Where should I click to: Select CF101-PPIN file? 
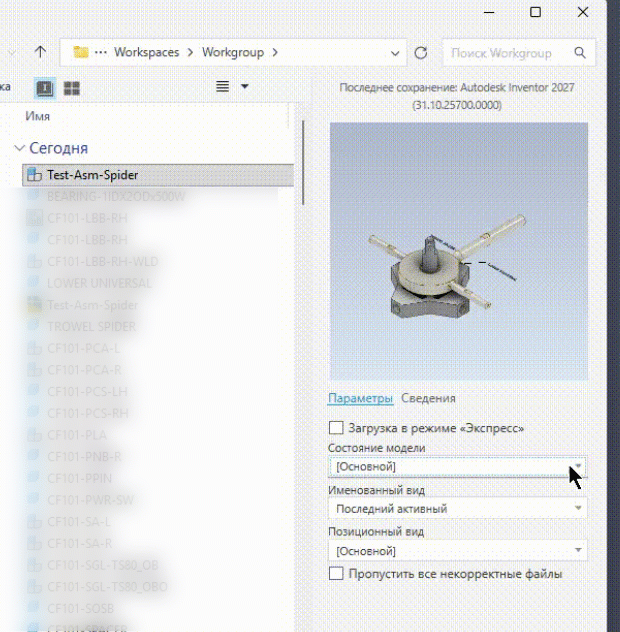[x=79, y=478]
